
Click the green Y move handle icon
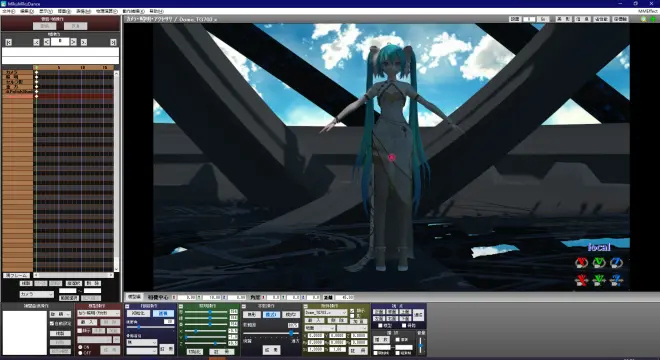coord(599,280)
